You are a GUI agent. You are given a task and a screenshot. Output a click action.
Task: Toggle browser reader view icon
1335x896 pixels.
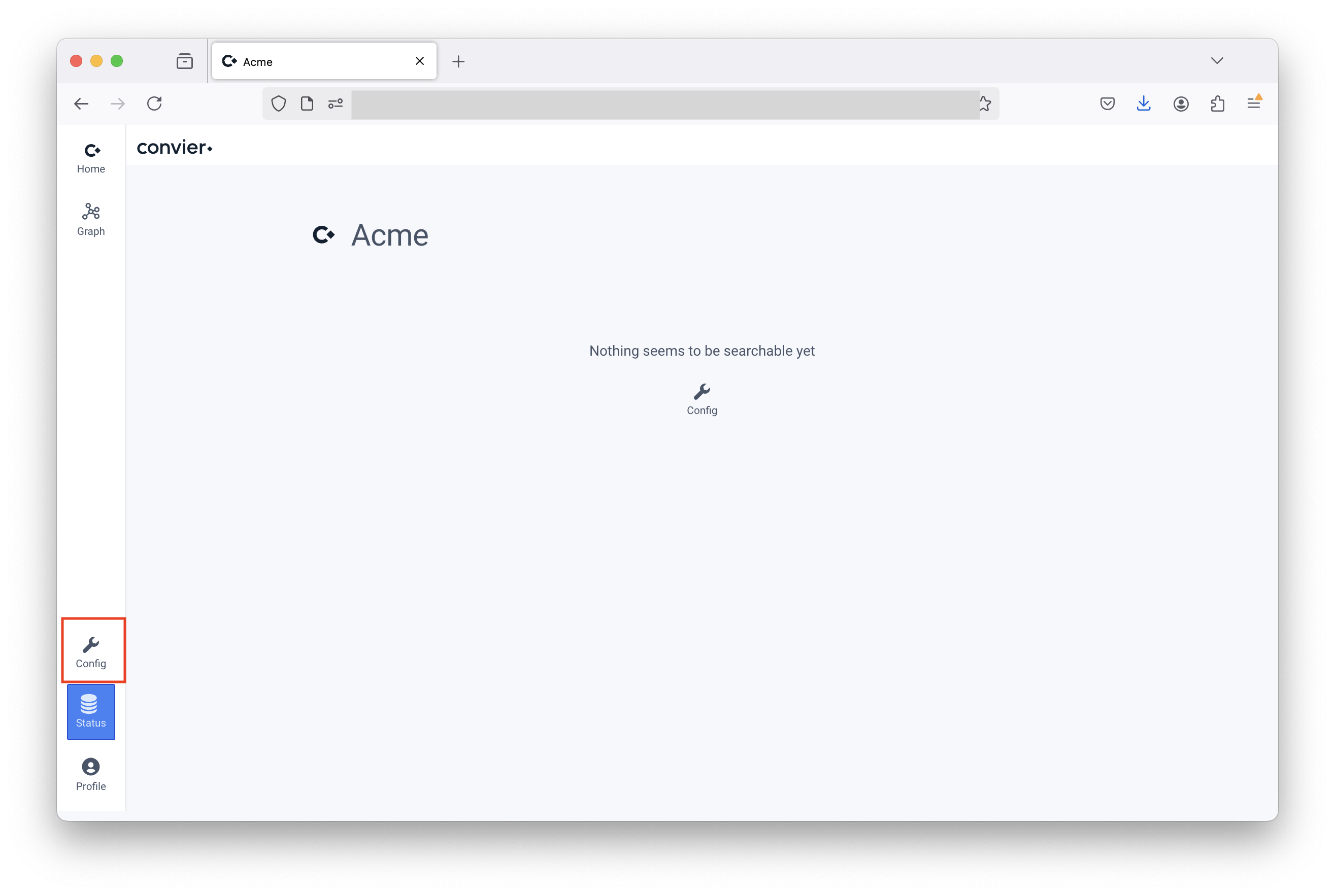(307, 104)
